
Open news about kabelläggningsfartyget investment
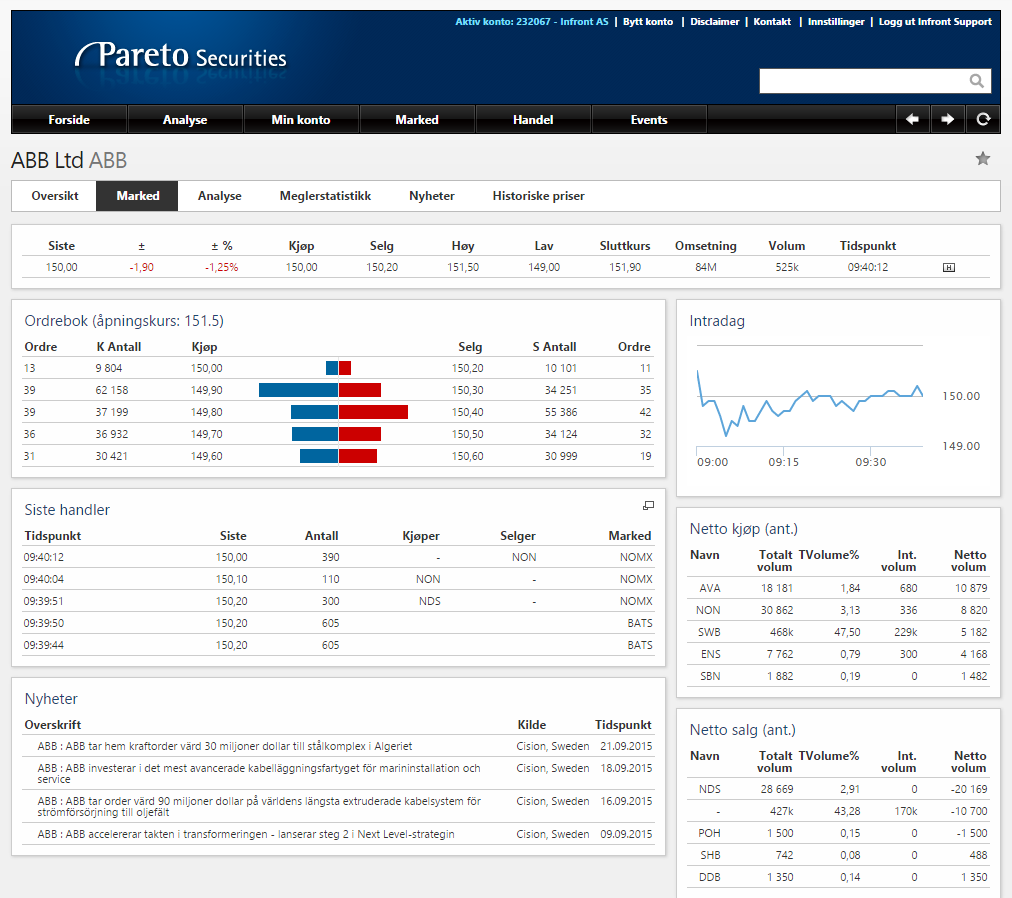(259, 773)
